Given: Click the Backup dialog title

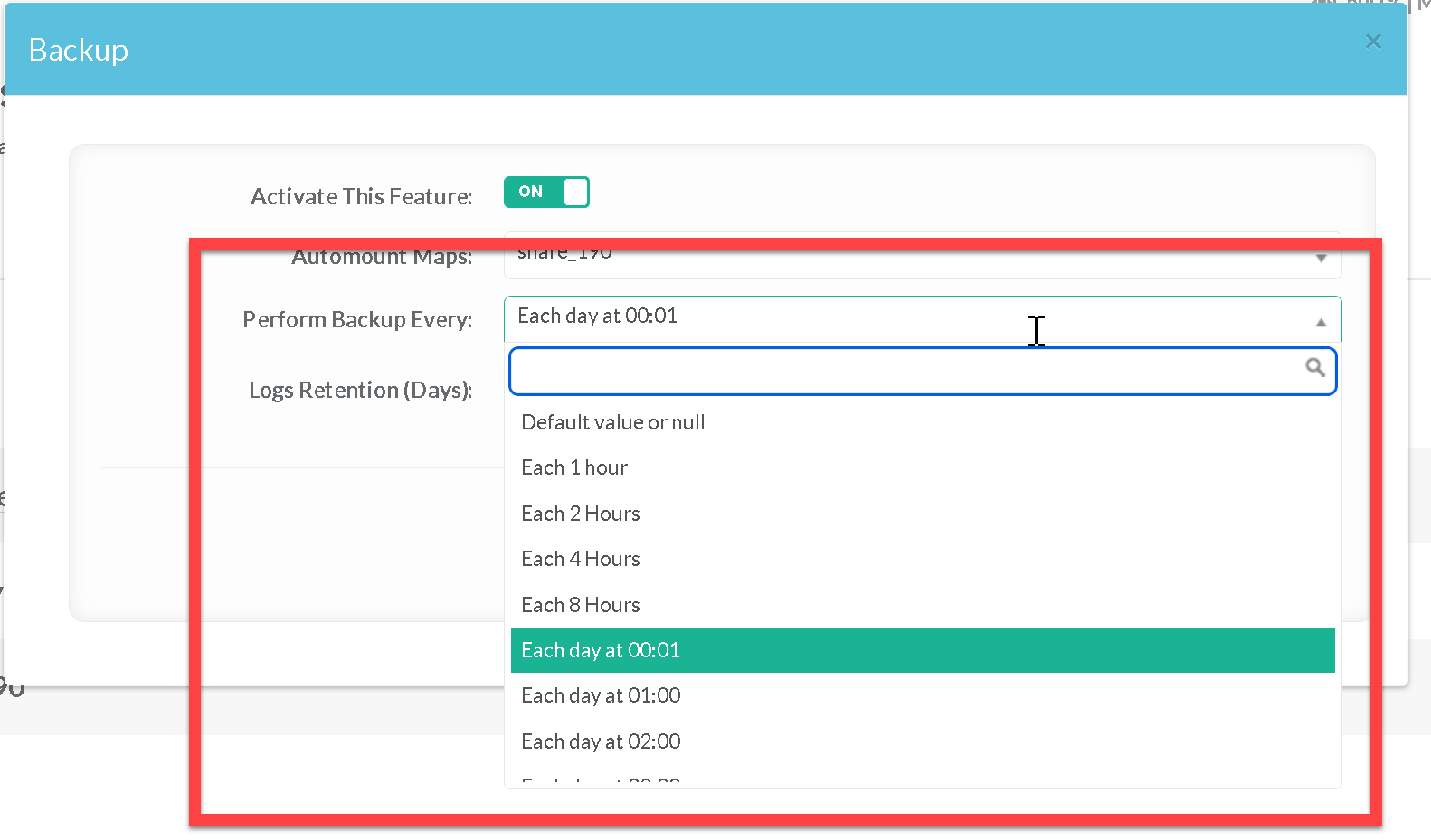Looking at the screenshot, I should click(79, 50).
